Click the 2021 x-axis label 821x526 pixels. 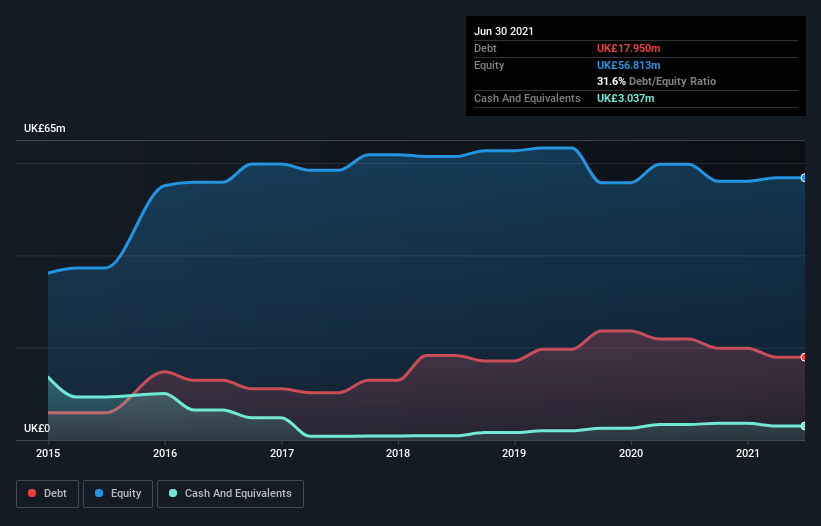(748, 453)
